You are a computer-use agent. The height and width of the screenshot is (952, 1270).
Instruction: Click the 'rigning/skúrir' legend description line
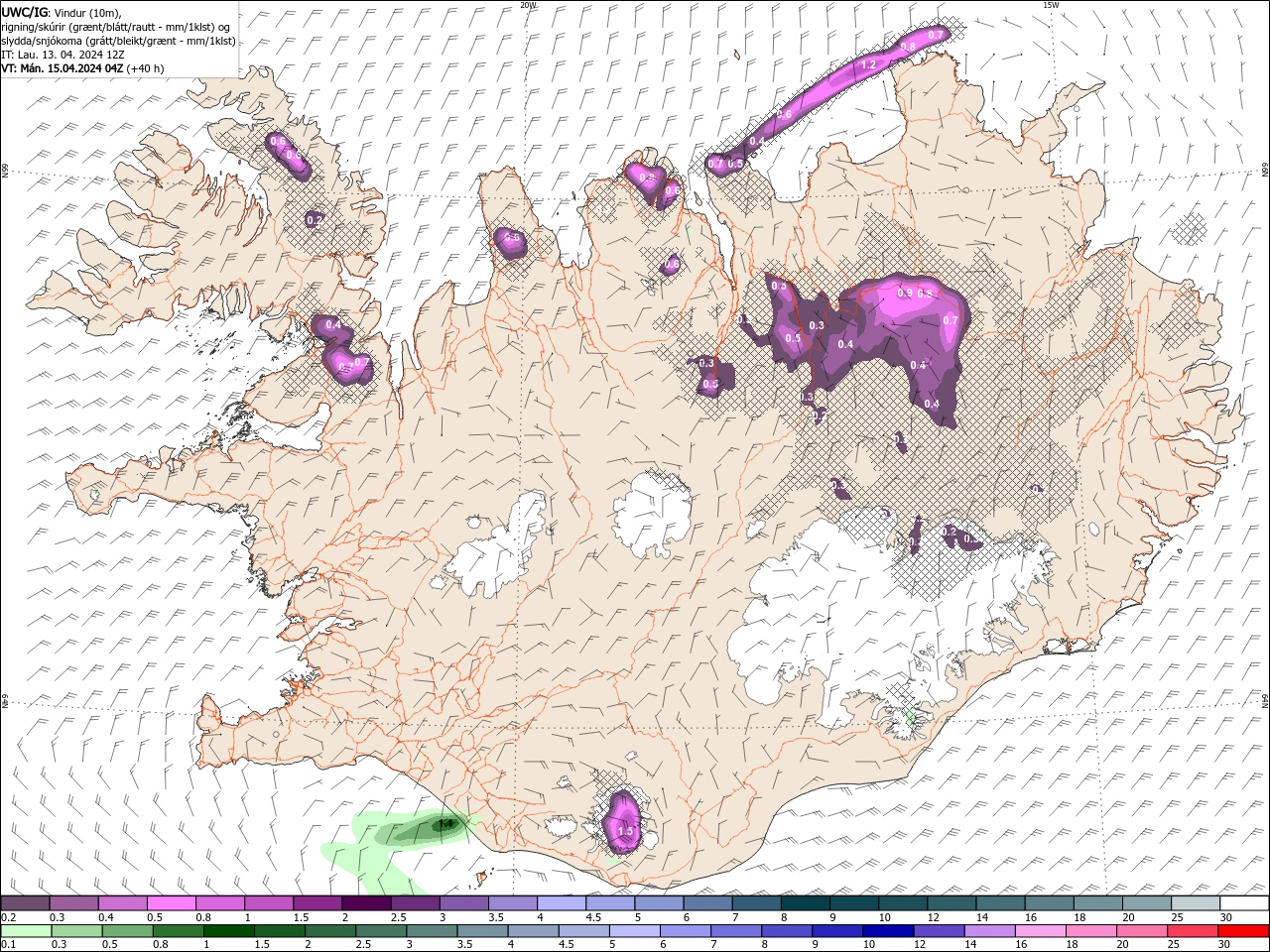click(x=116, y=27)
